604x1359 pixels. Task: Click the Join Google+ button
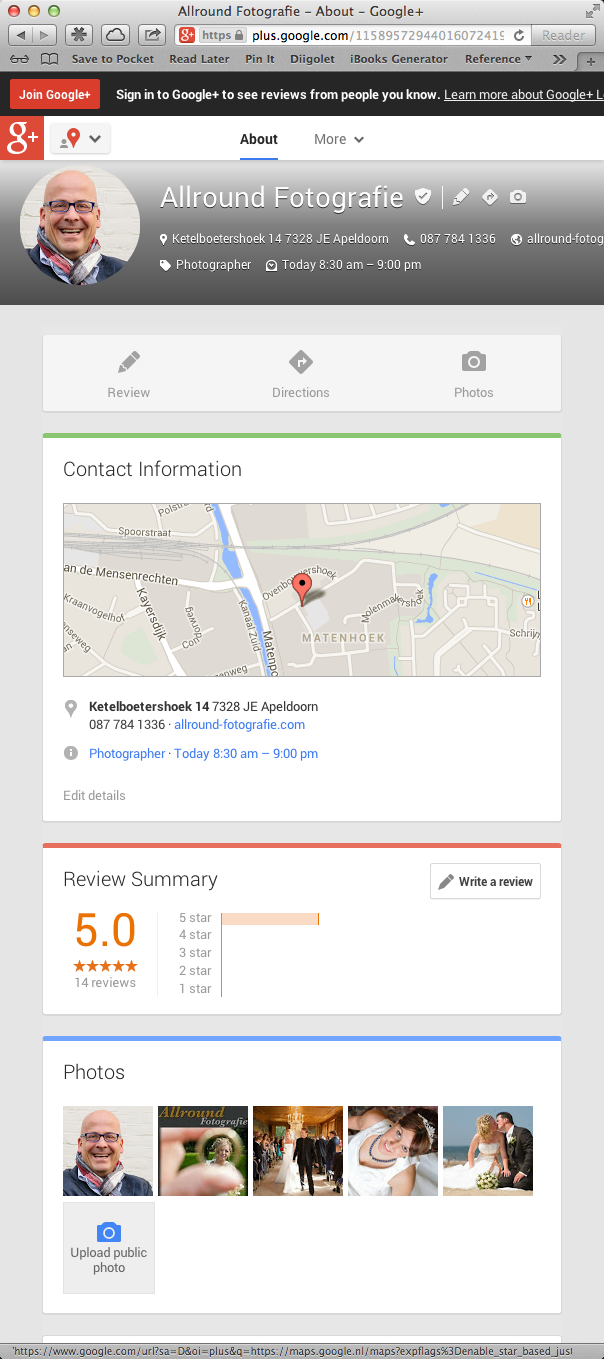pyautogui.click(x=55, y=95)
